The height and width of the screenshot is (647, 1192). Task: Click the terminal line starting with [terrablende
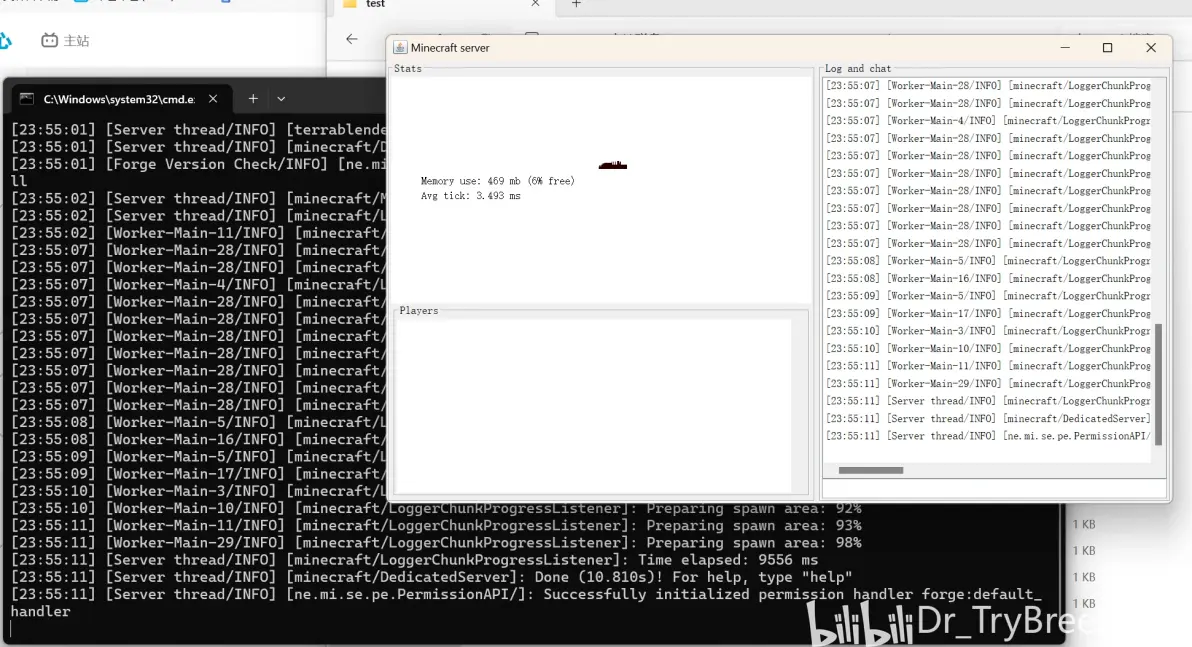[x=198, y=129]
